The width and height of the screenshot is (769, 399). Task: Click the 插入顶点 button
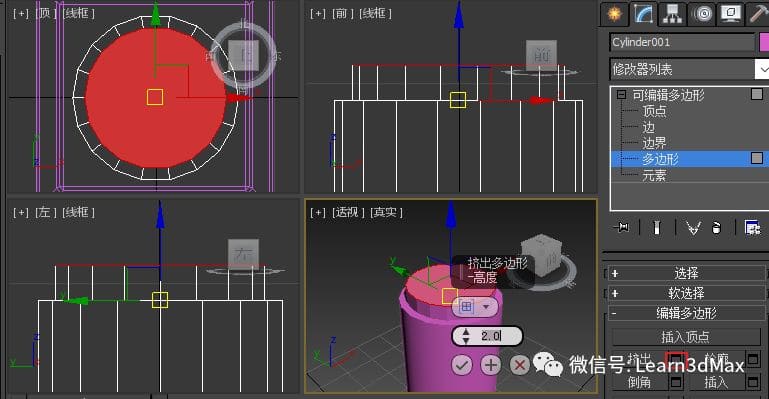click(685, 337)
